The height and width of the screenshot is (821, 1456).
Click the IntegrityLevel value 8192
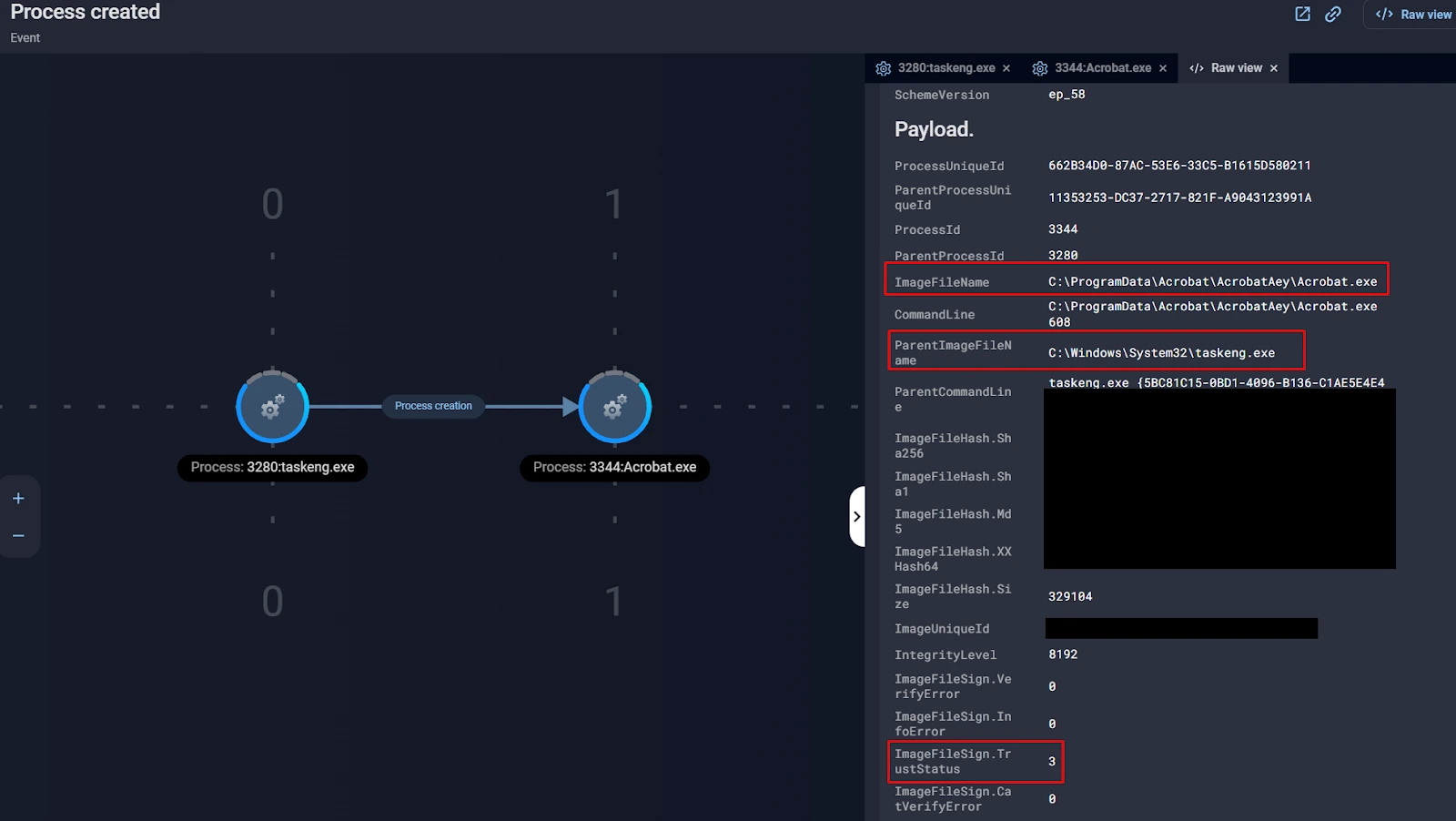pyautogui.click(x=1063, y=654)
